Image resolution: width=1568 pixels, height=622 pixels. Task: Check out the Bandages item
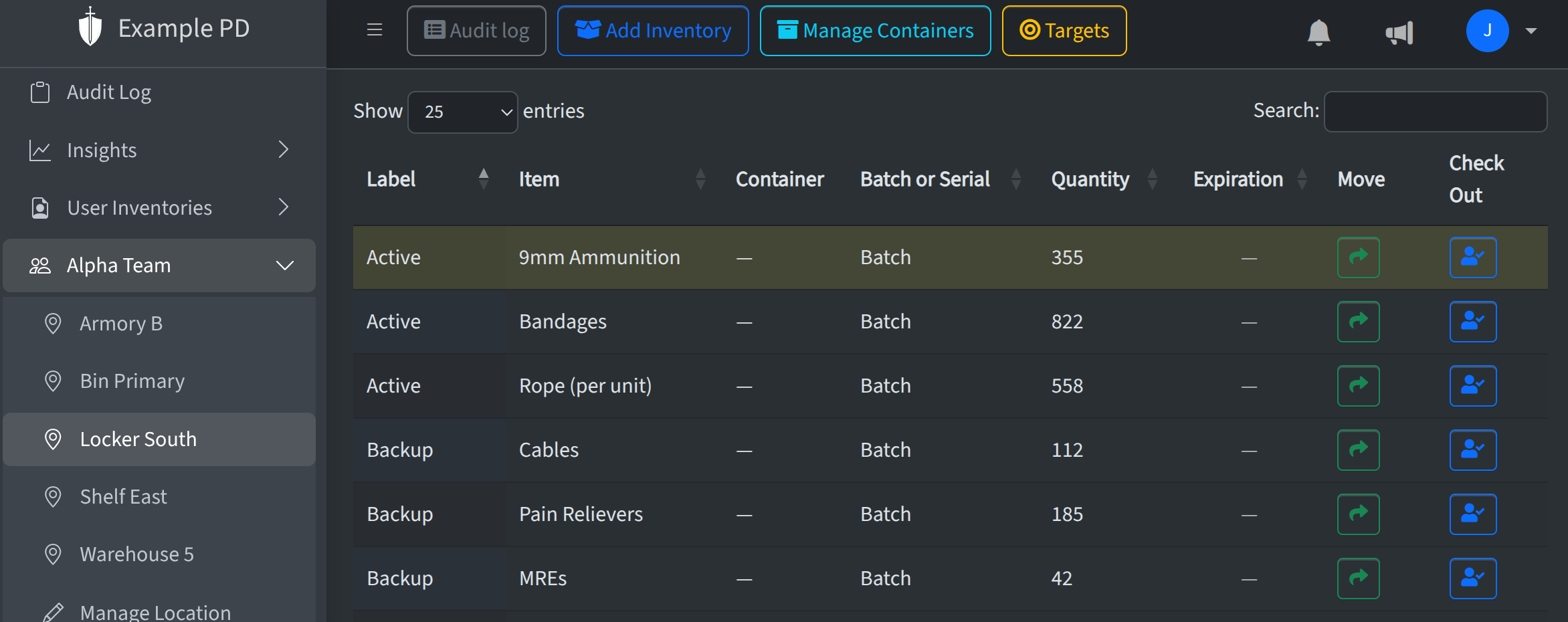pos(1473,322)
